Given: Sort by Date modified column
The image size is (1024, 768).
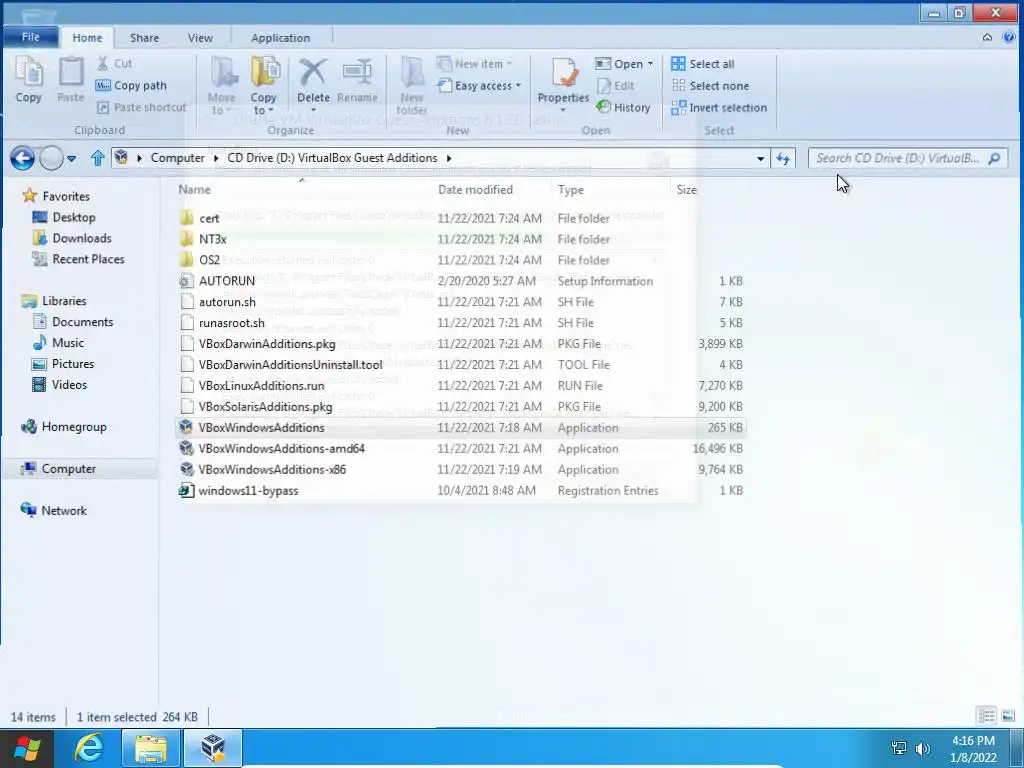Looking at the screenshot, I should tap(475, 189).
